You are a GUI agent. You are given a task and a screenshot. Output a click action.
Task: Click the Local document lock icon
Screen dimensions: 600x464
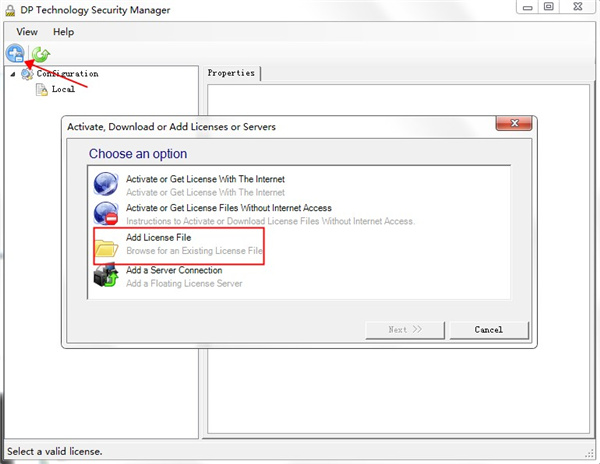tap(42, 90)
